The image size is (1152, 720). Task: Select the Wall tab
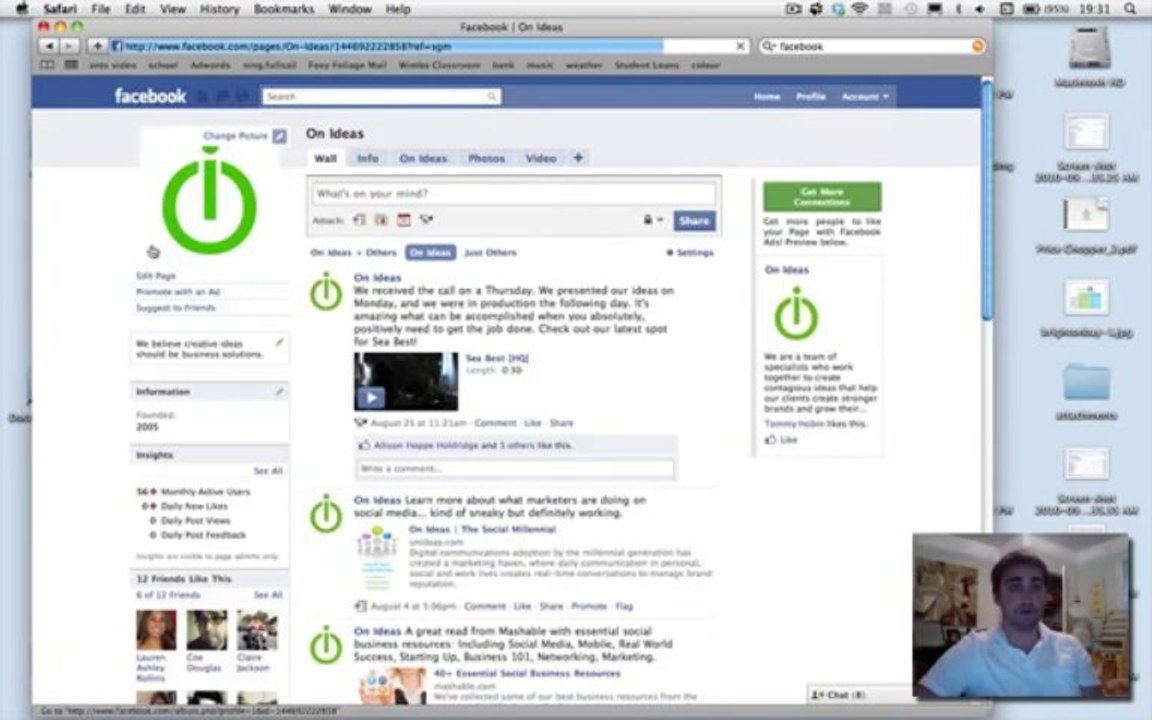pyautogui.click(x=325, y=158)
